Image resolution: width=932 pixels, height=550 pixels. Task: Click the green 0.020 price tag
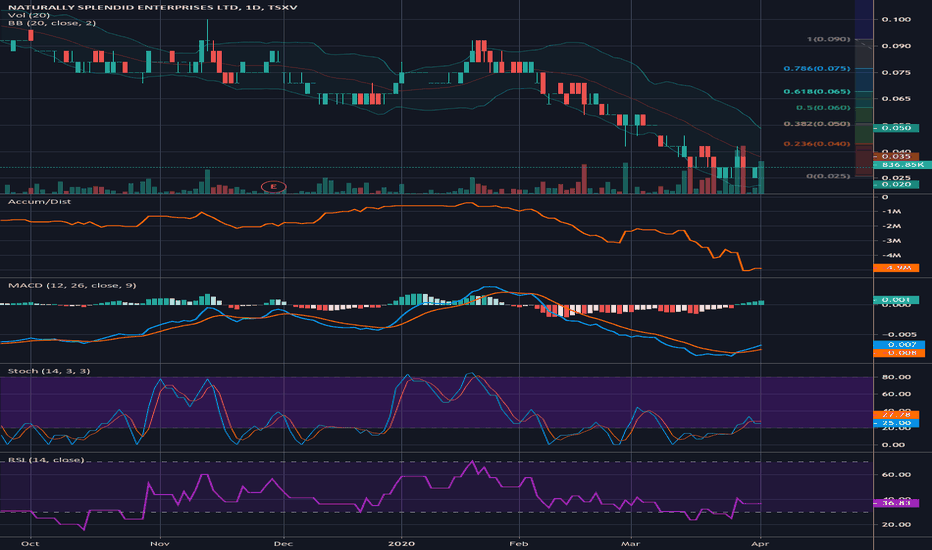[x=896, y=184]
